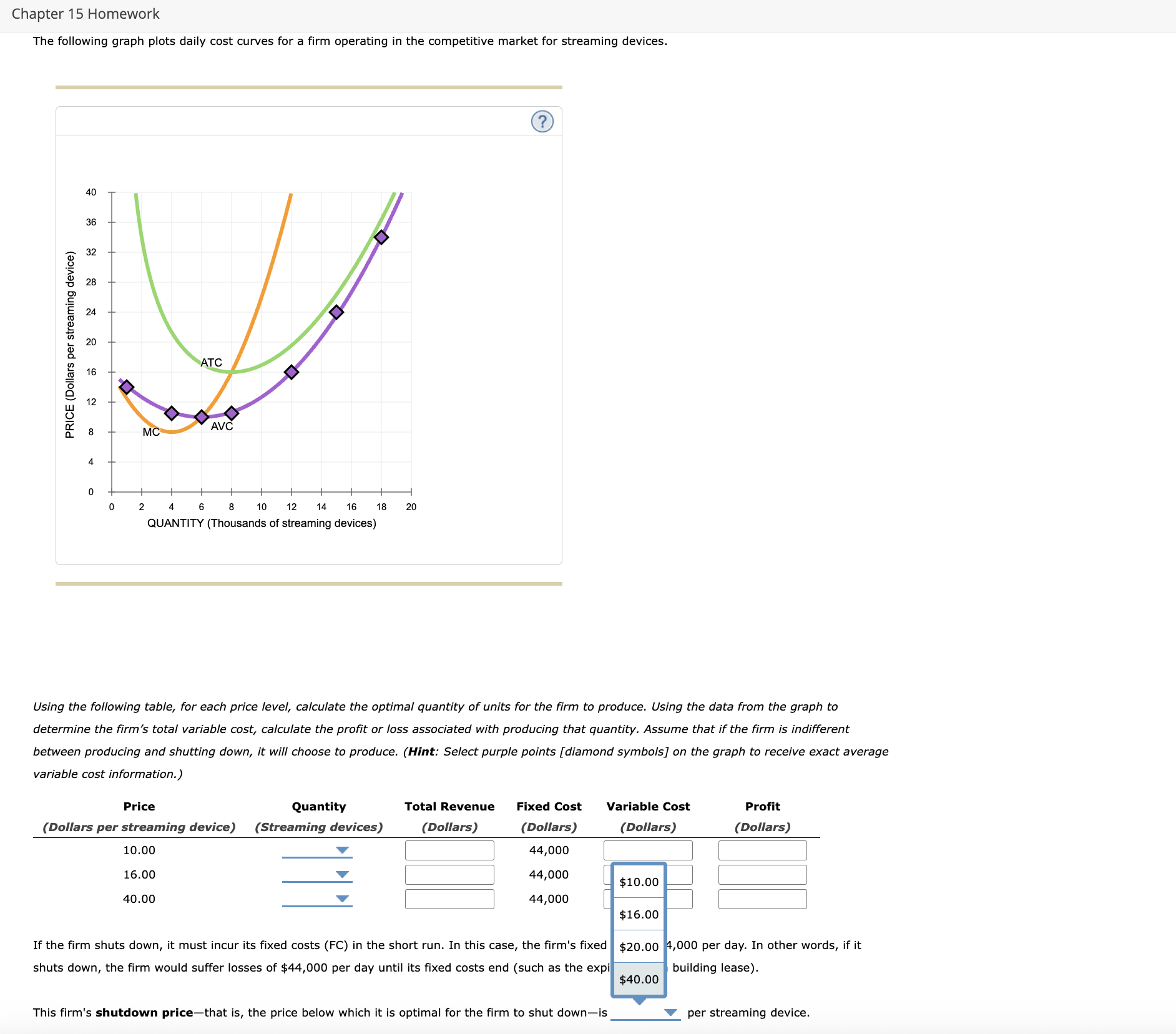Viewport: 1176px width, 1034px height.
Task: Open the Quantity dropdown for price 10.00
Action: [341, 850]
